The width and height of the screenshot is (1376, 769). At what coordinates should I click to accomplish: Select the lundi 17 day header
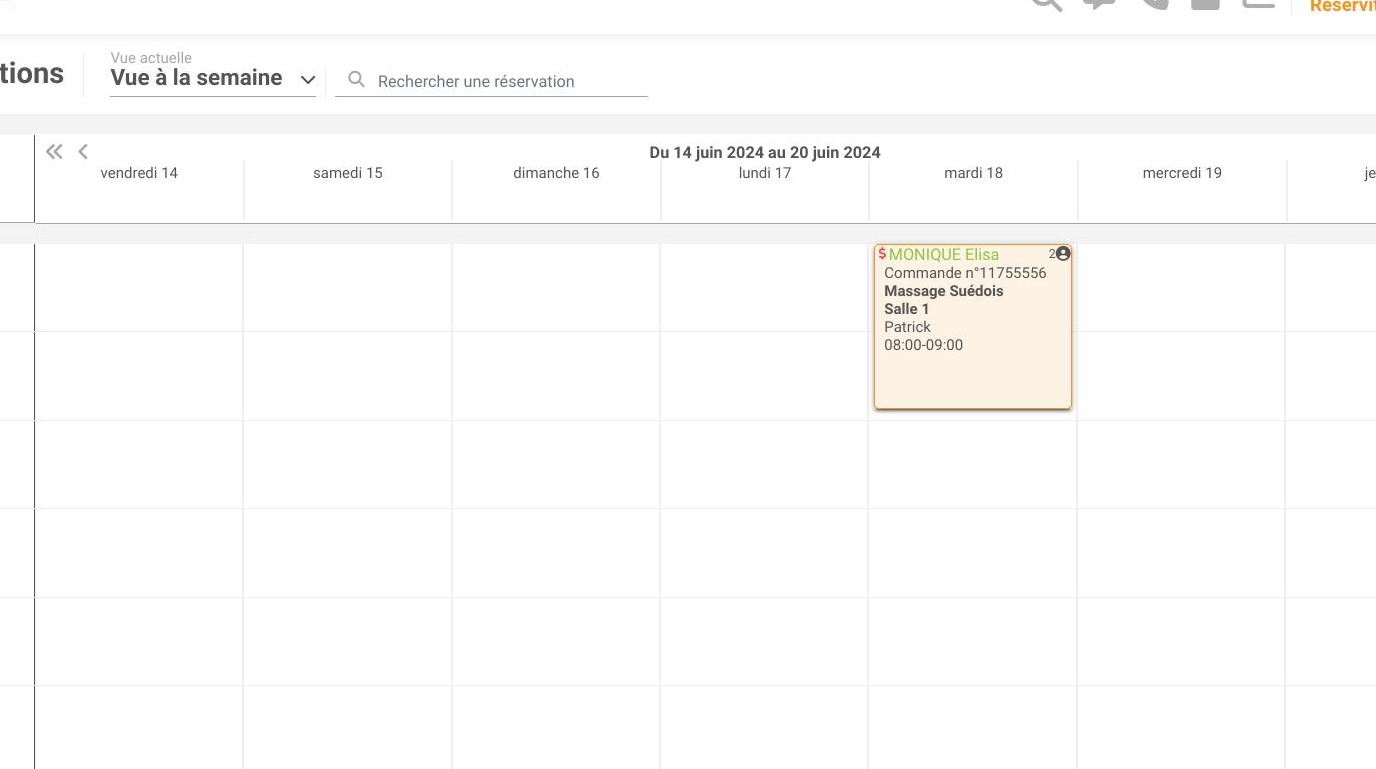[765, 173]
